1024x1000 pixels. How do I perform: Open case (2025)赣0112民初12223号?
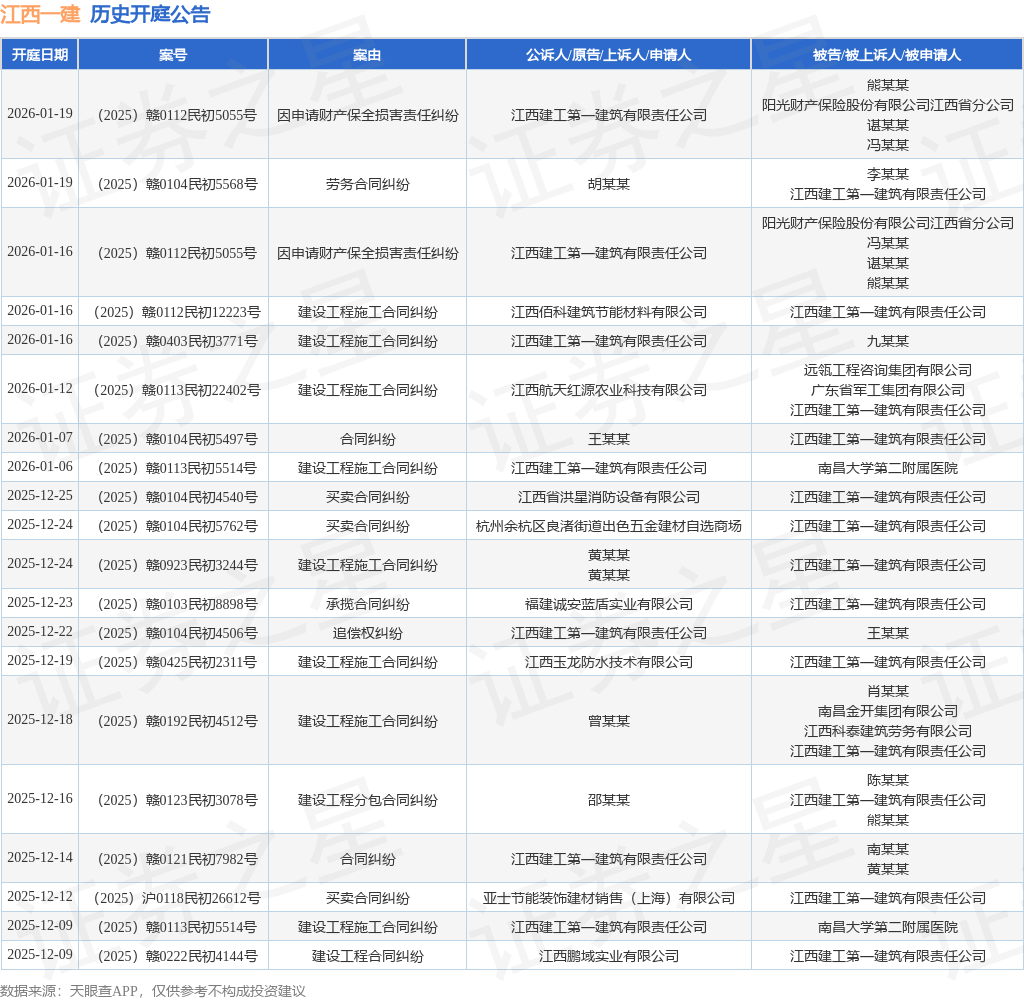173,312
